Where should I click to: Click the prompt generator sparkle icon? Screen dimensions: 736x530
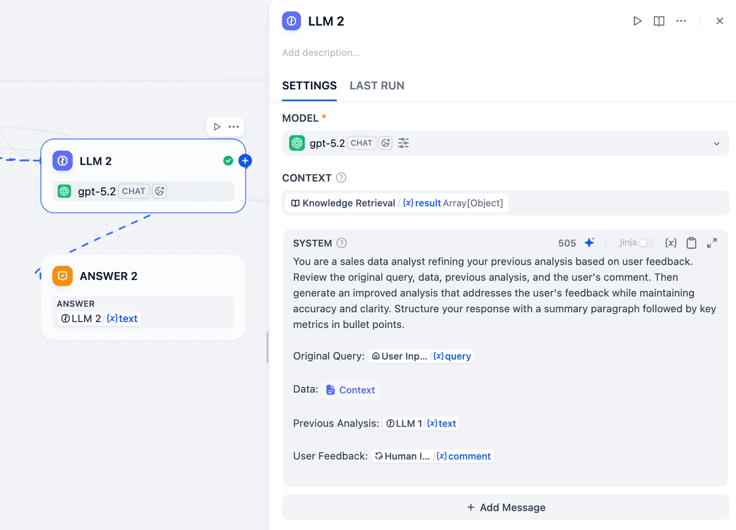pos(590,243)
